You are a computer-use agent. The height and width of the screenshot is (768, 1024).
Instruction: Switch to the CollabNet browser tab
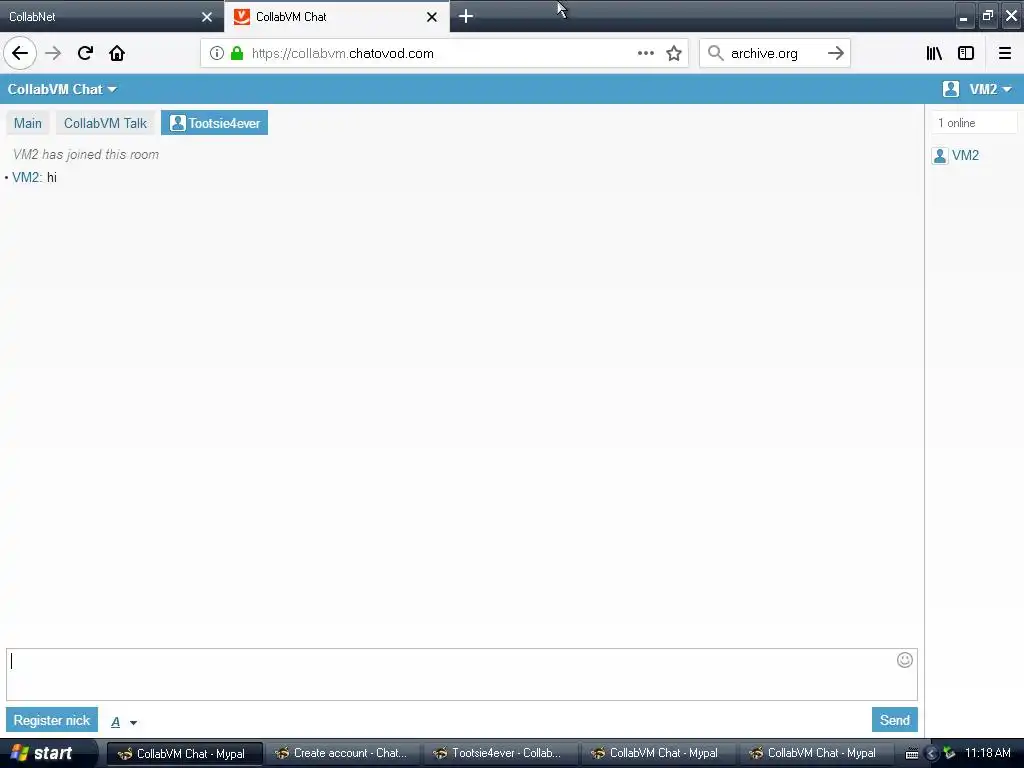(x=112, y=16)
